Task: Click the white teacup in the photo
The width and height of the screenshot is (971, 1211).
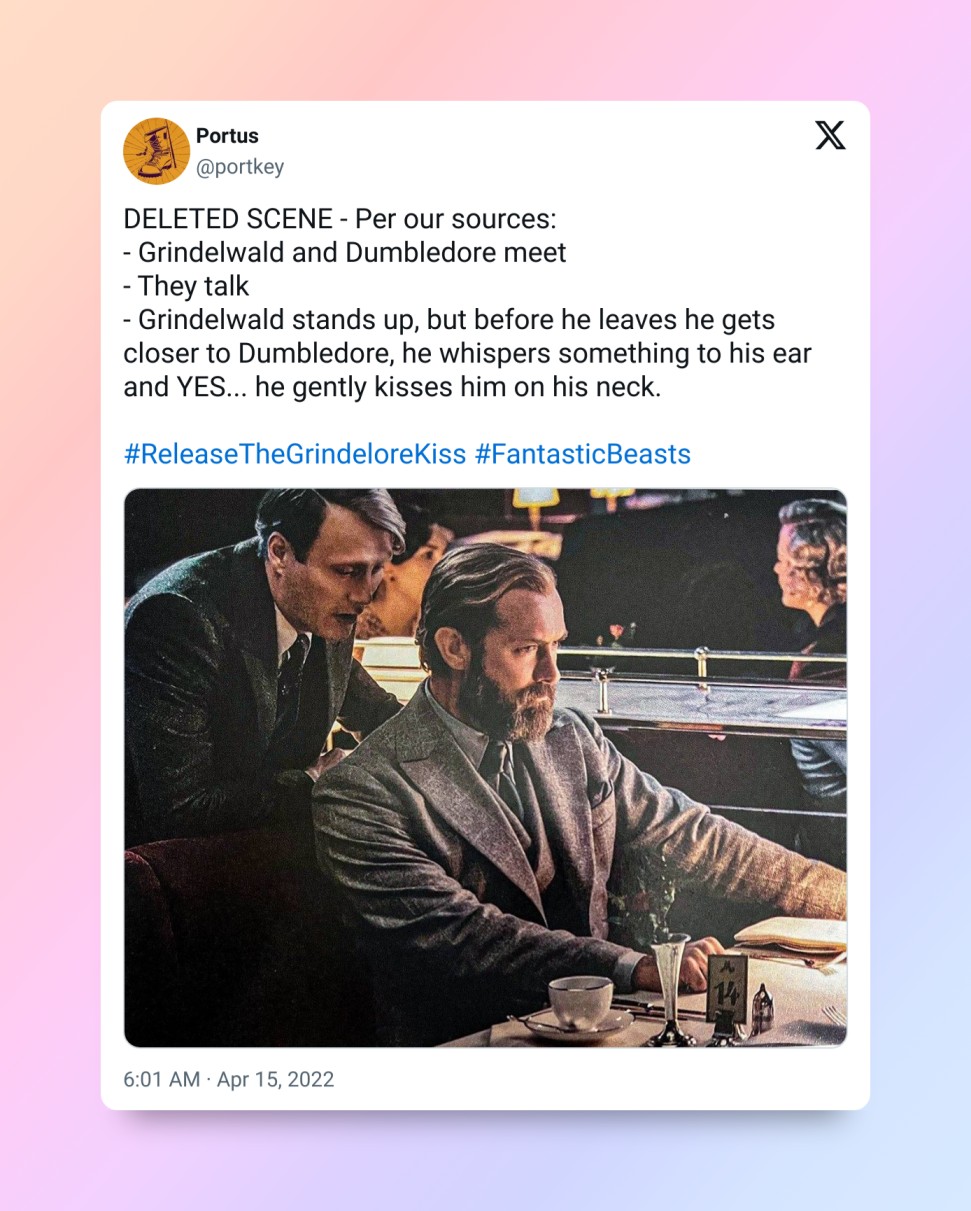Action: click(580, 1002)
